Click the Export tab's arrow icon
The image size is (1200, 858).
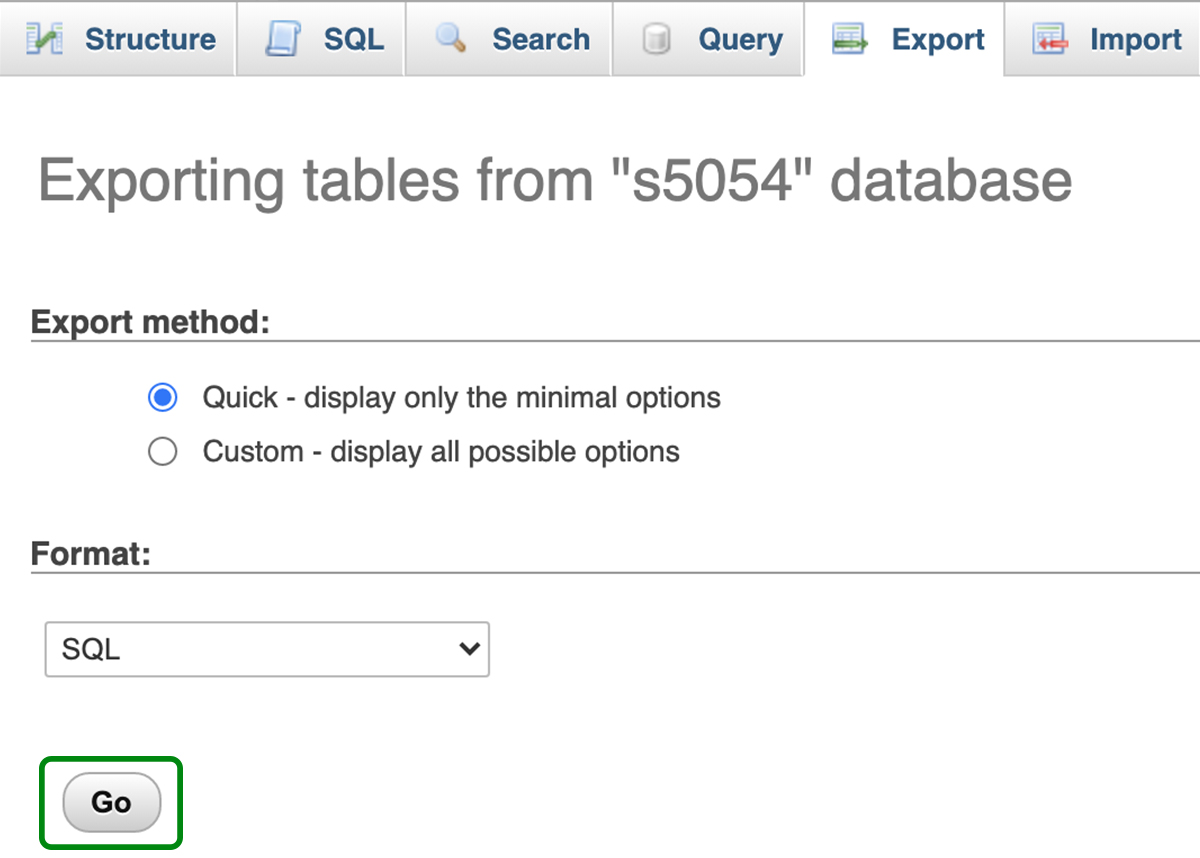[850, 39]
